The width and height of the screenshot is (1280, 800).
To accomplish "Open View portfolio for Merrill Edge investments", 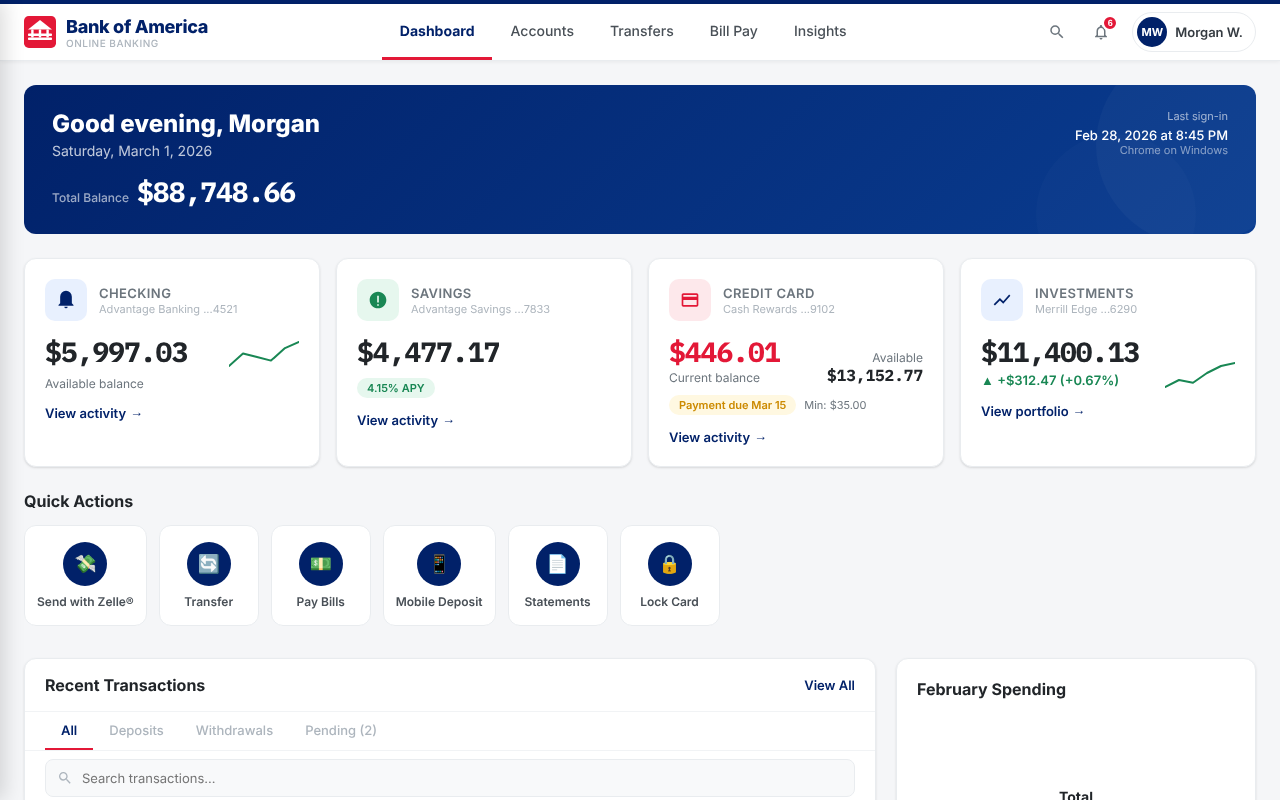I will tap(1032, 411).
